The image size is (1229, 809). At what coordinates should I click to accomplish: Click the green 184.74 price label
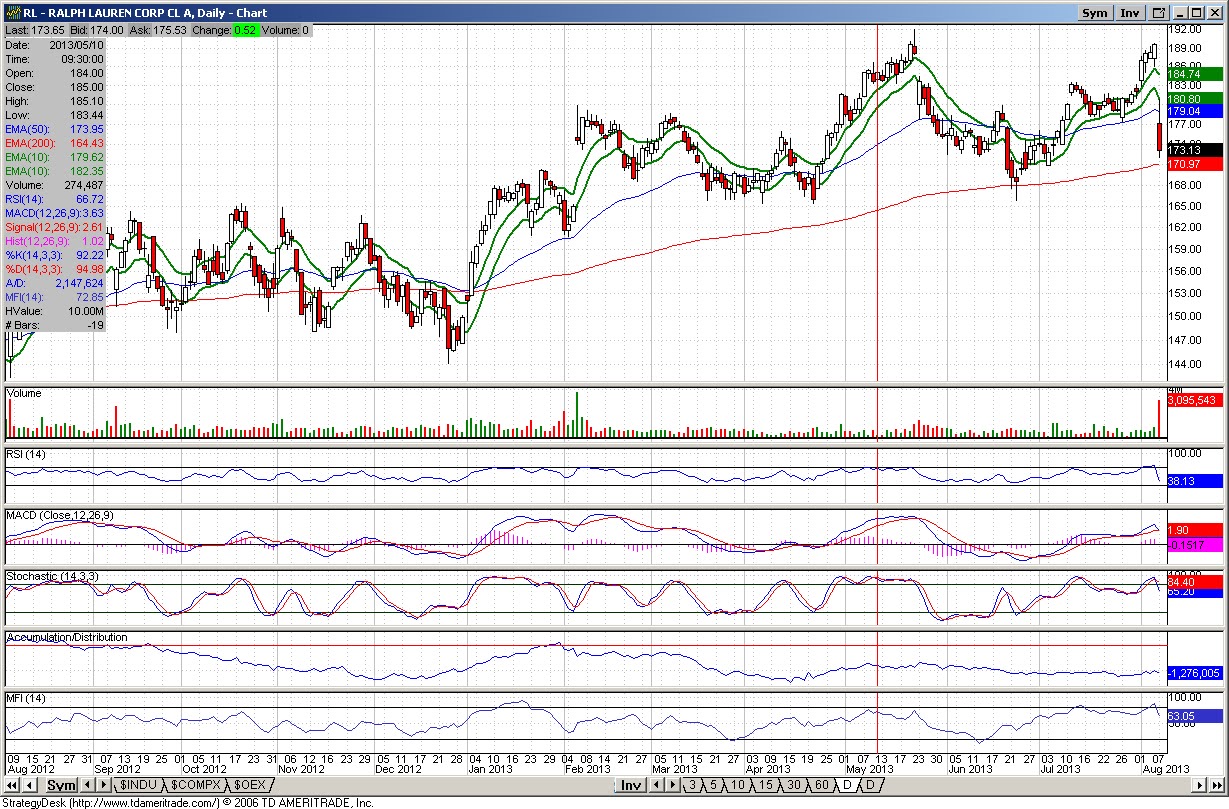pos(1195,74)
